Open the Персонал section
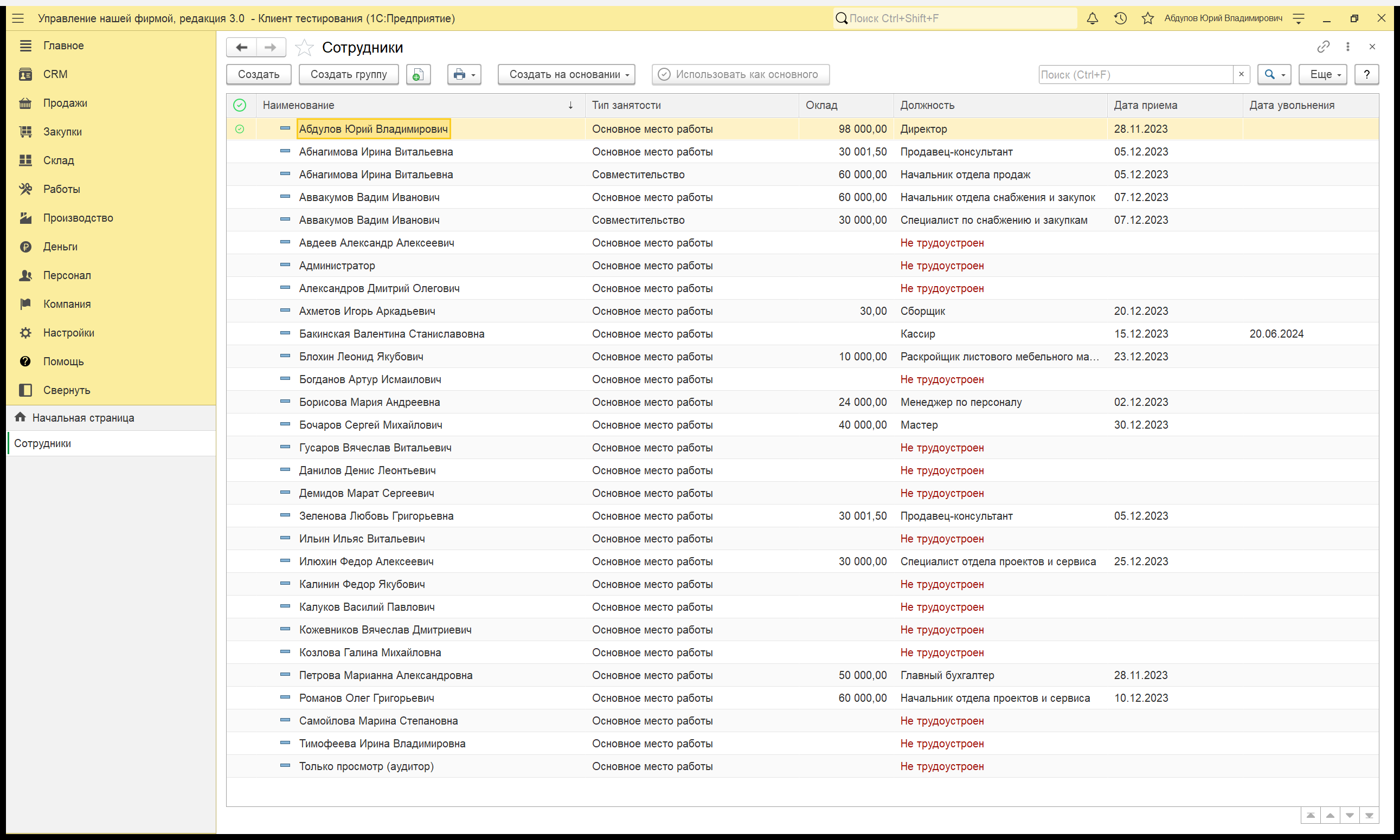This screenshot has width=1400, height=840. pyautogui.click(x=67, y=275)
